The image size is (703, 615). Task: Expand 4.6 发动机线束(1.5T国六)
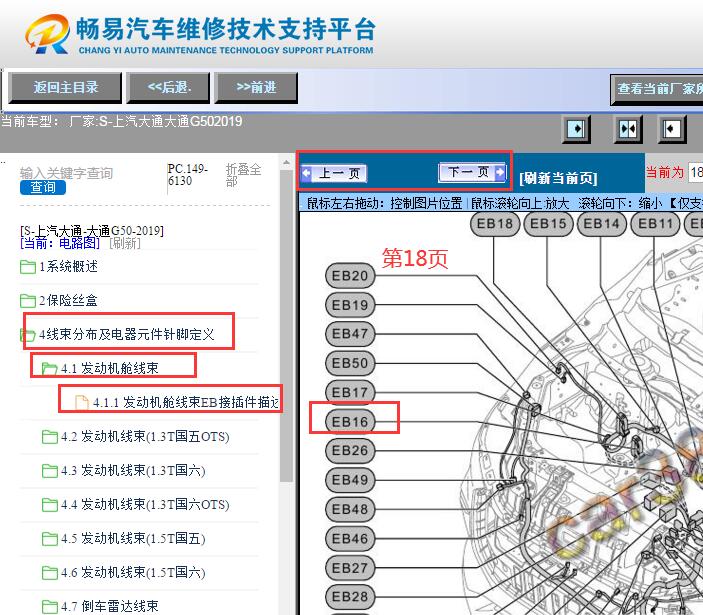(133, 572)
